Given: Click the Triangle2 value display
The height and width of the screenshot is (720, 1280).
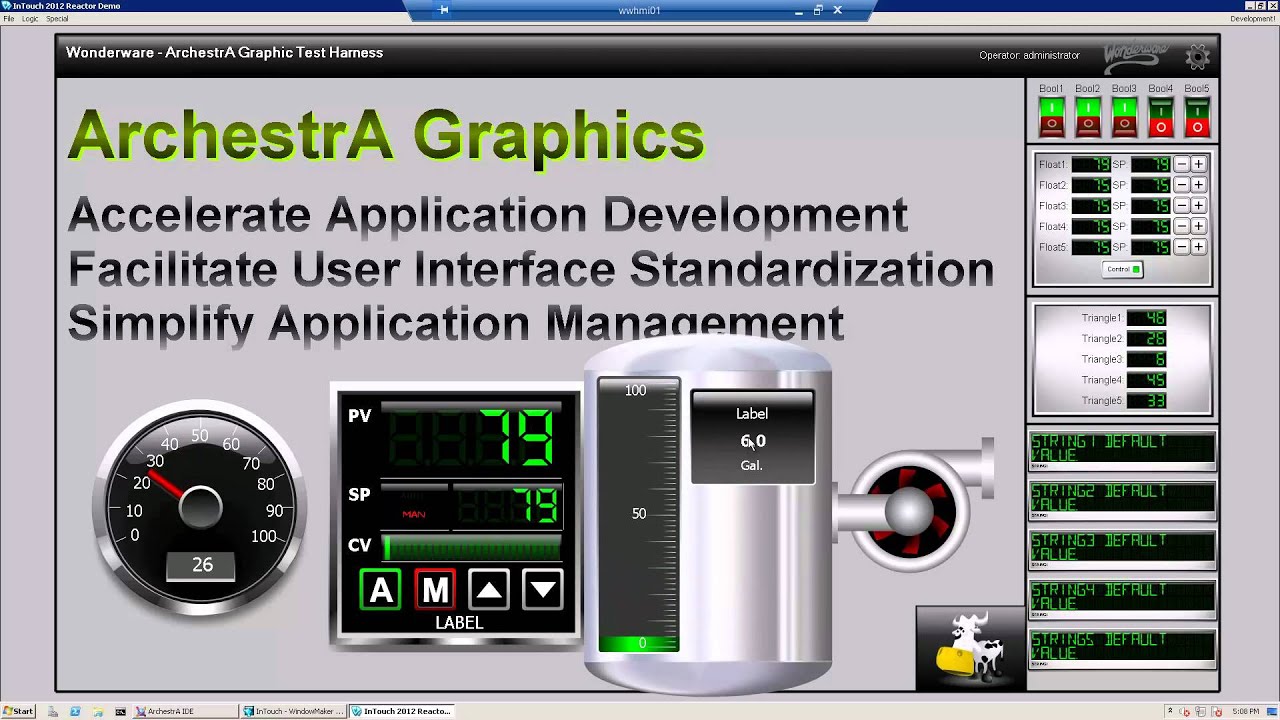Looking at the screenshot, I should coord(1146,339).
